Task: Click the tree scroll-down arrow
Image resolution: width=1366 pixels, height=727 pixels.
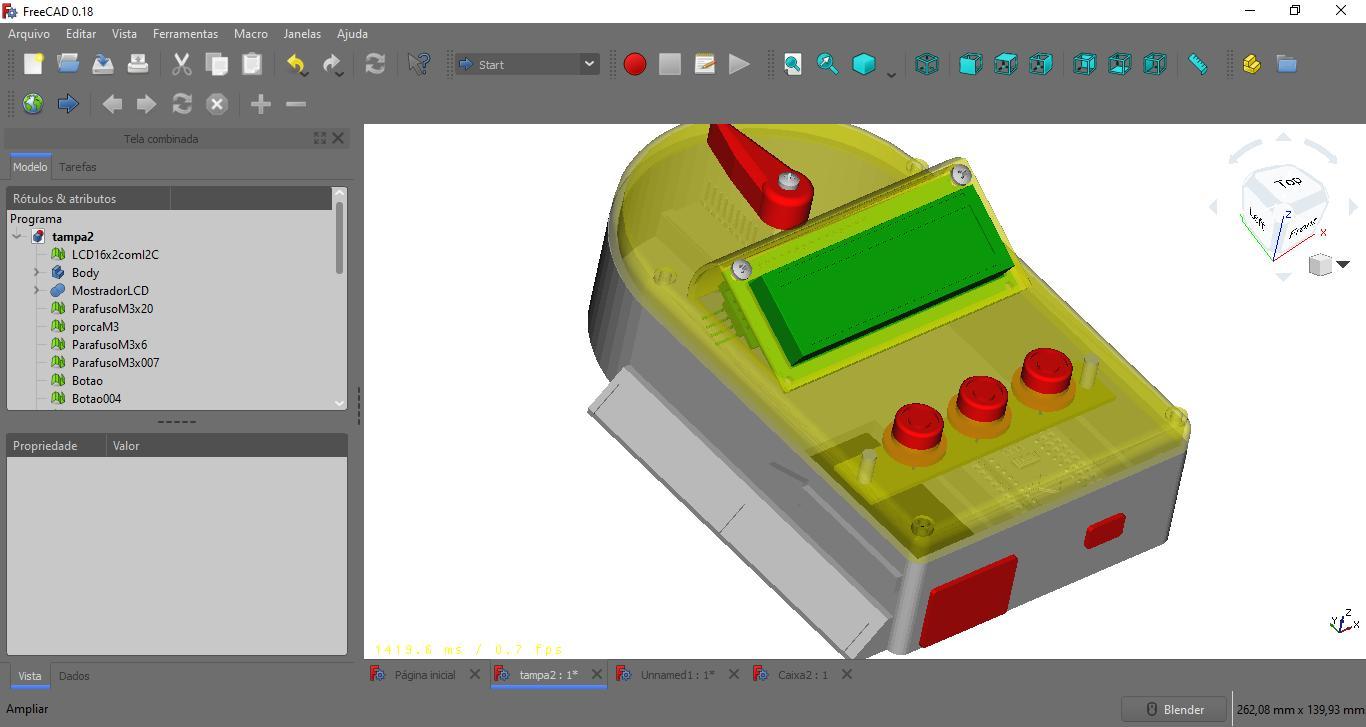Action: point(340,402)
